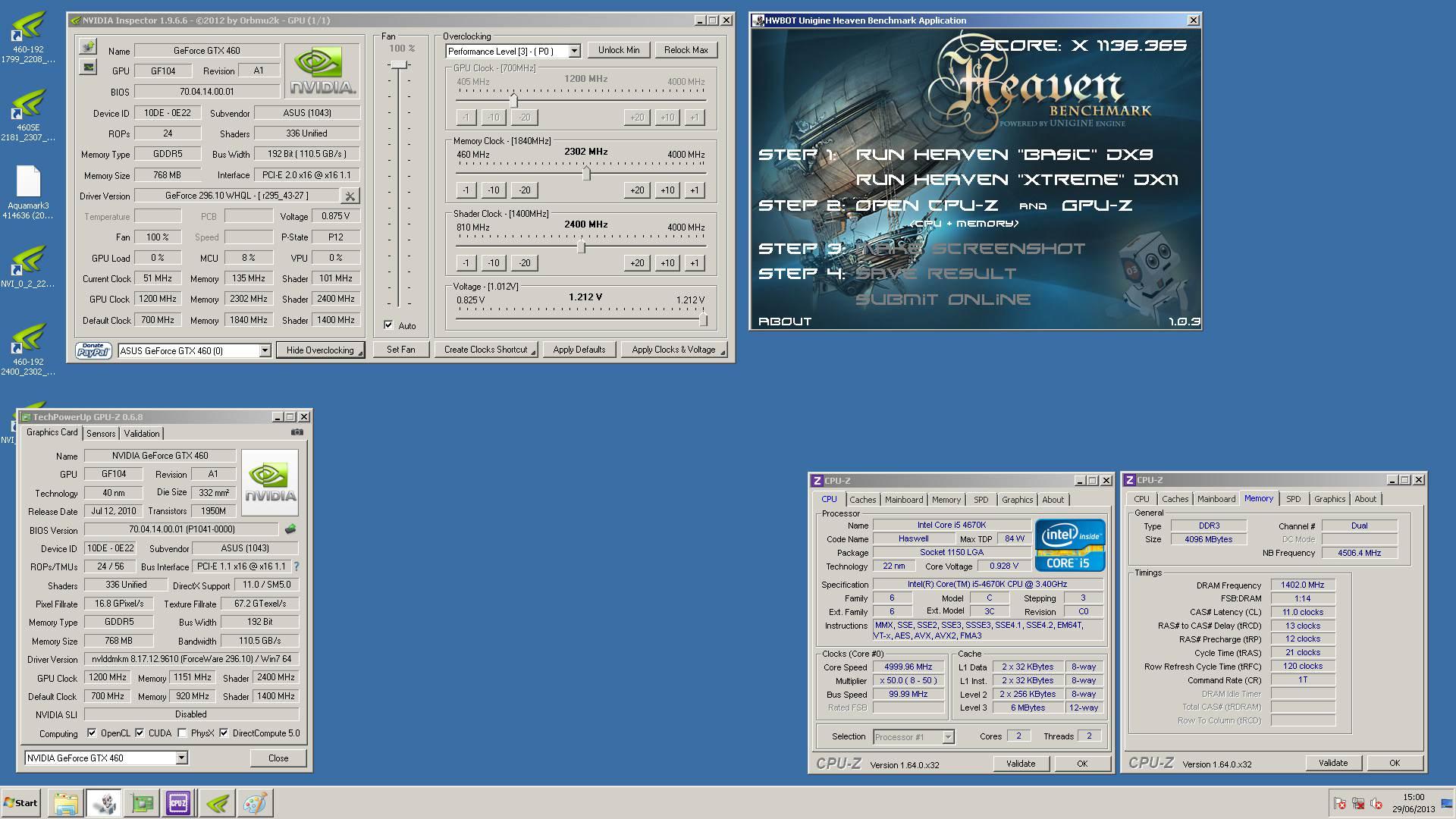Open sensor monitoring icon in NVIDIA Inspector
The width and height of the screenshot is (1456, 819).
[x=88, y=67]
